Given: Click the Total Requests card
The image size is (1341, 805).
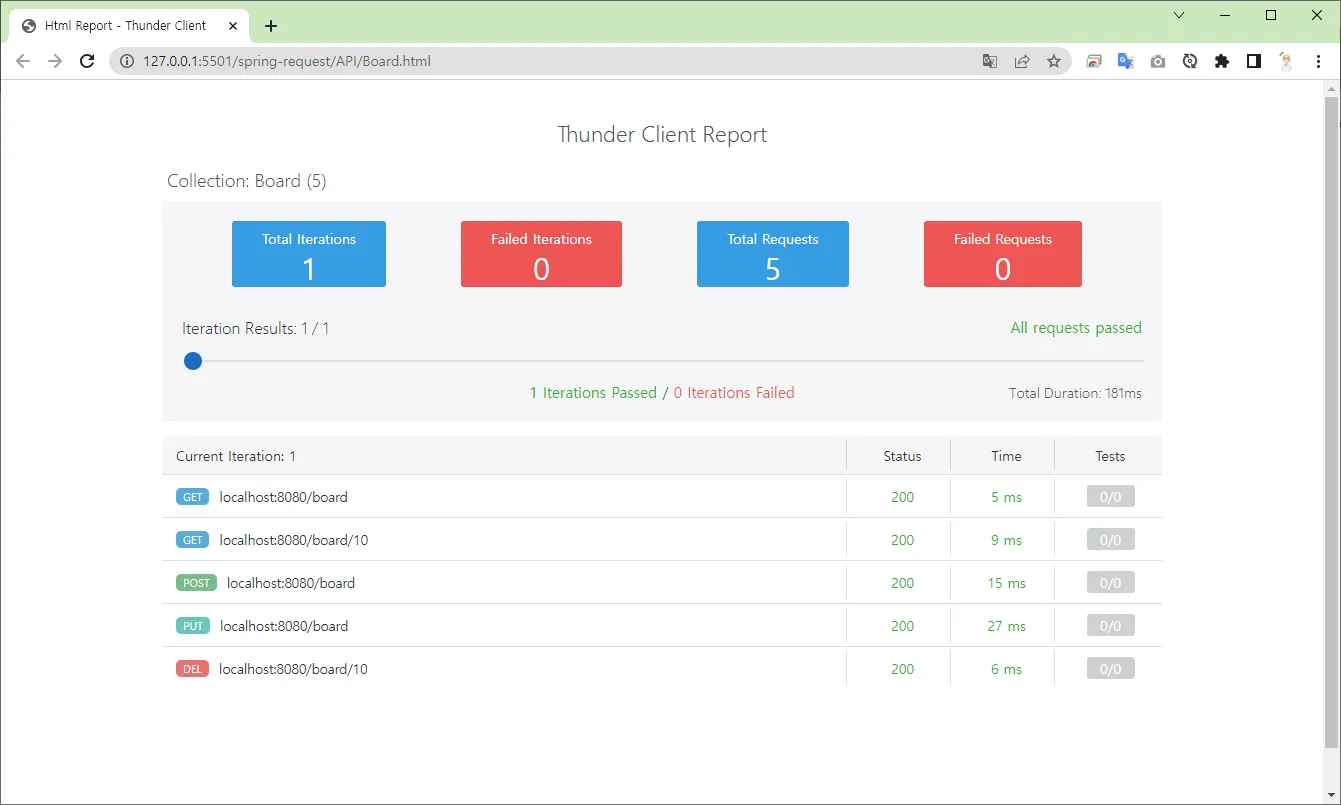Looking at the screenshot, I should click(773, 254).
